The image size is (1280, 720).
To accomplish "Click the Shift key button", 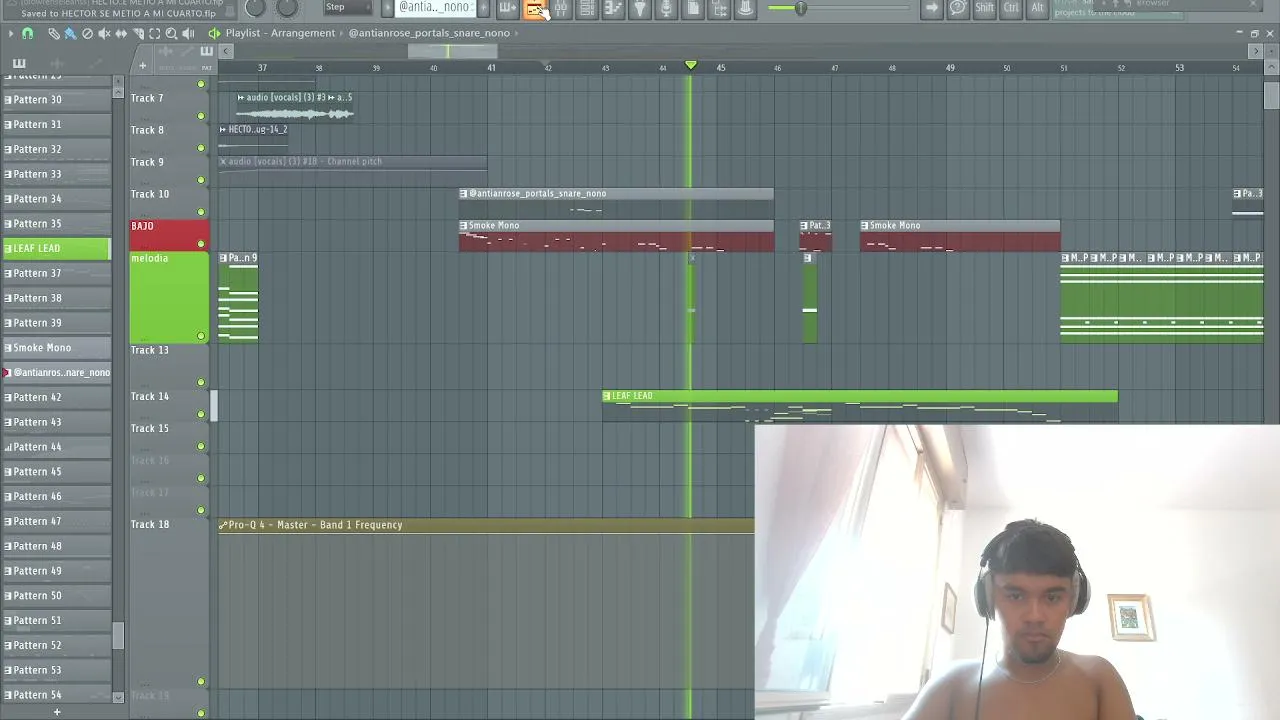I will [x=985, y=8].
